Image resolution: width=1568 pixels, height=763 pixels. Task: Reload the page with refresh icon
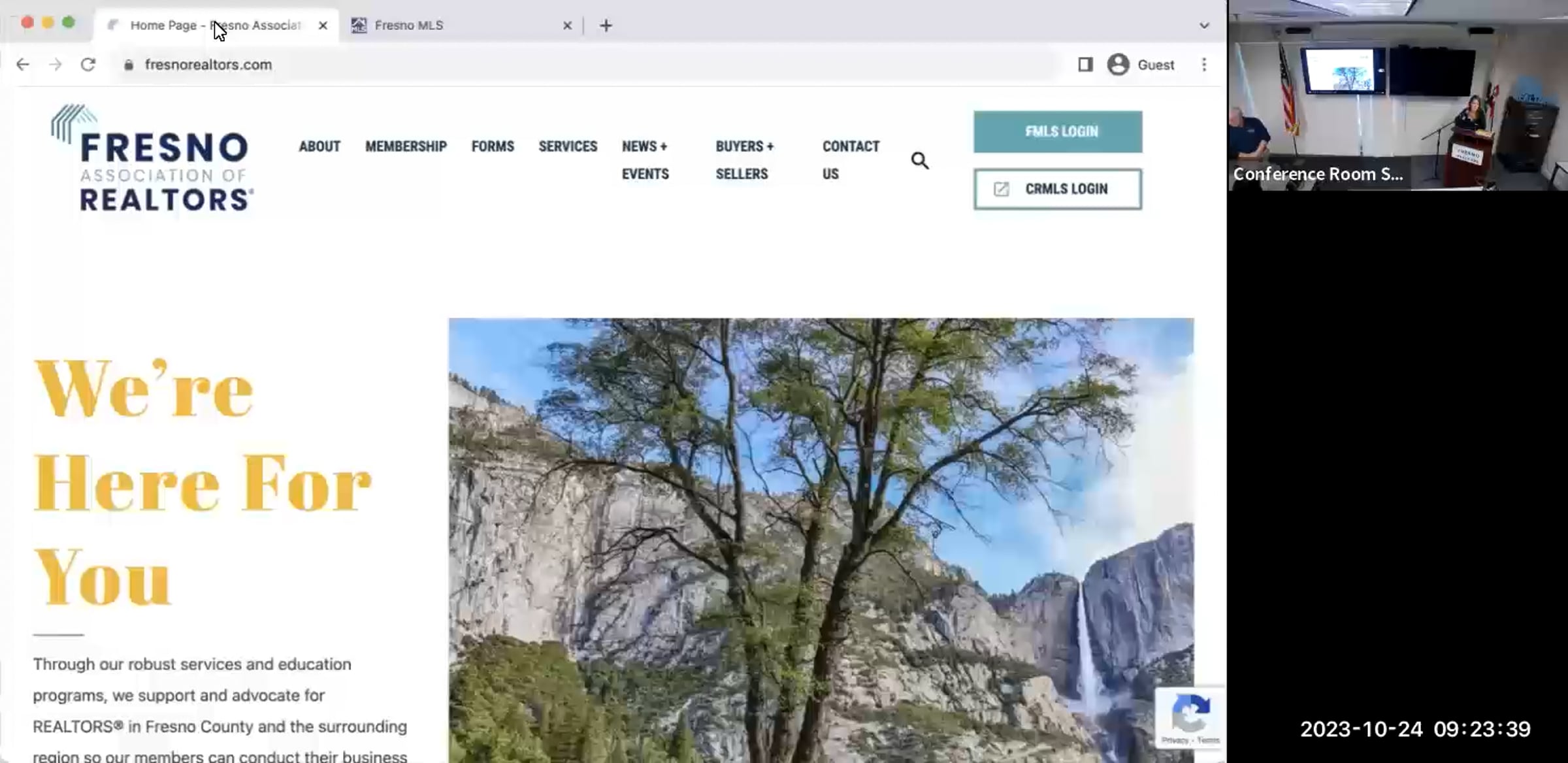tap(88, 65)
